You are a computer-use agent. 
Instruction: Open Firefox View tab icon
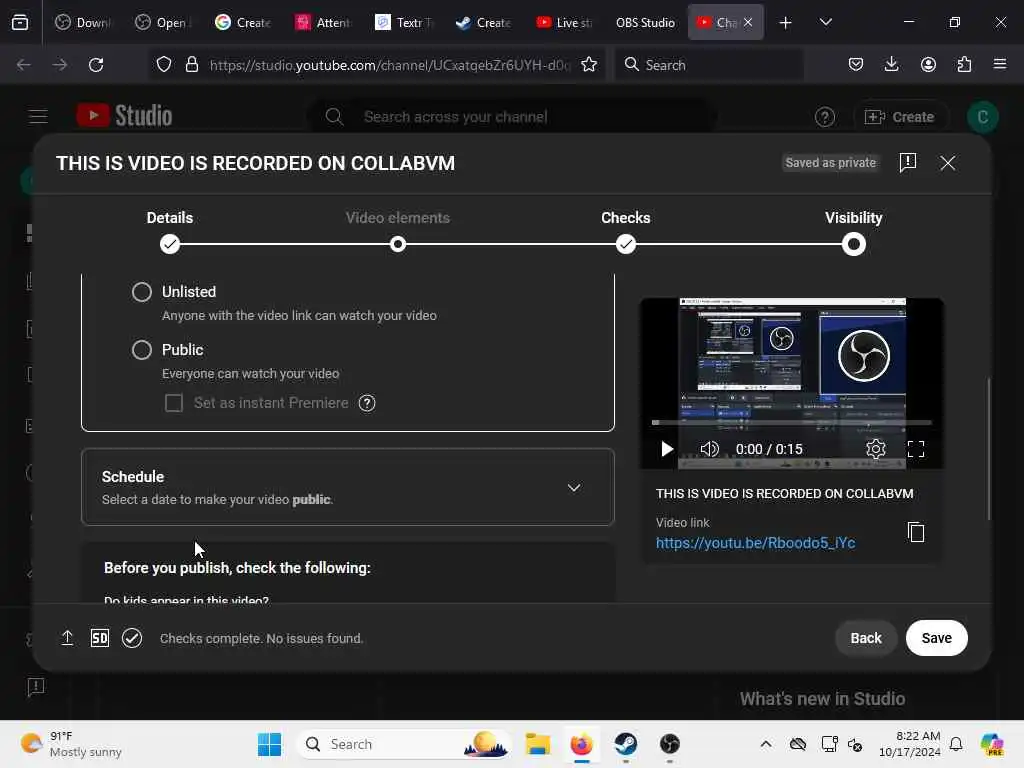point(20,22)
